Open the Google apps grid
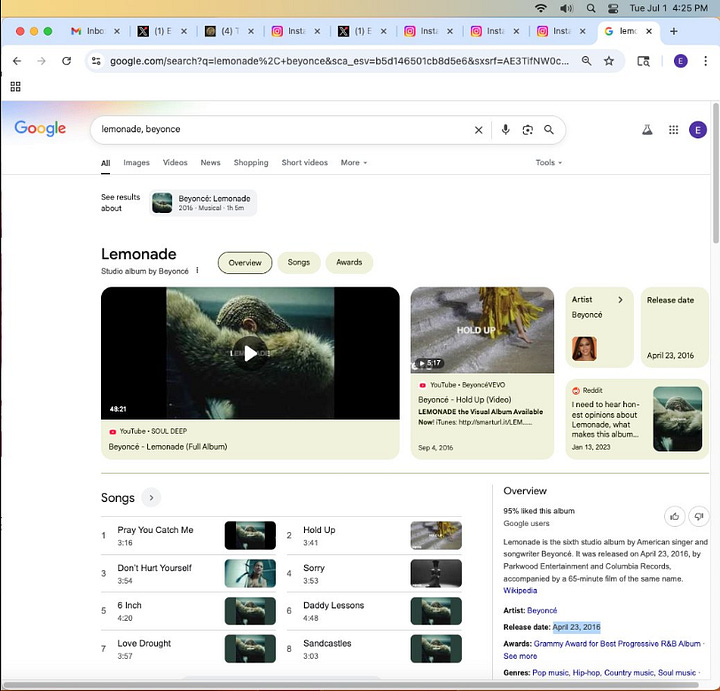Viewport: 720px width, 691px height. coord(673,130)
